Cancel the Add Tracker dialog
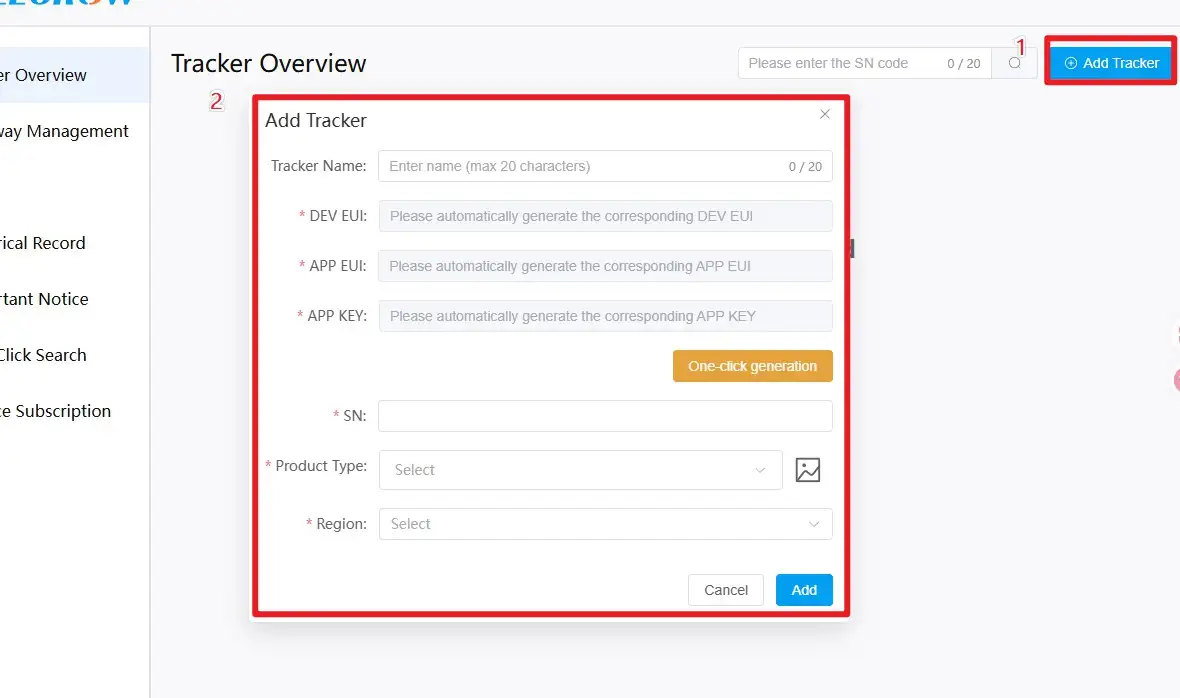The height and width of the screenshot is (698, 1180). click(726, 590)
